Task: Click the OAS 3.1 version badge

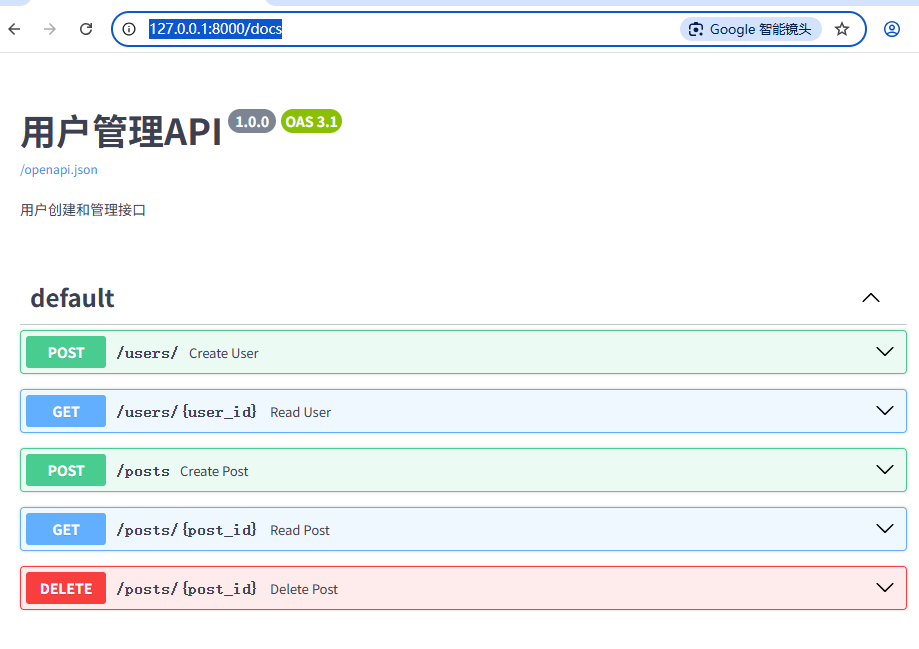Action: [x=311, y=121]
